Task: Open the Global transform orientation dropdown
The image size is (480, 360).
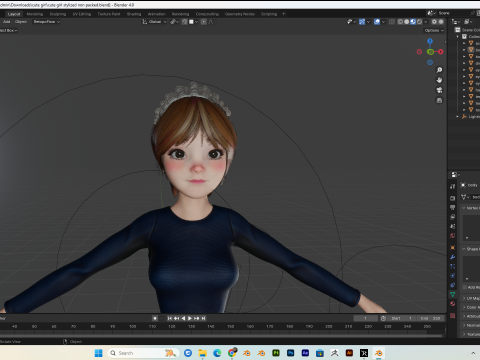Action: (x=155, y=22)
